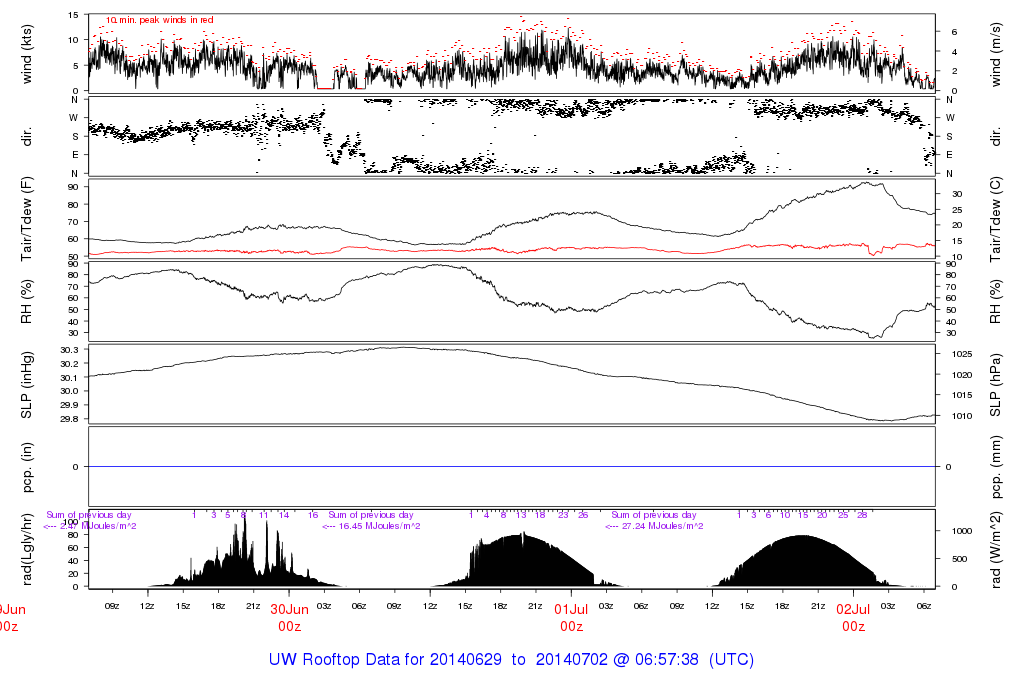This screenshot has height=700, width=1024.
Task: Click the 'pcp. (in)' axis label
Action: coord(27,467)
